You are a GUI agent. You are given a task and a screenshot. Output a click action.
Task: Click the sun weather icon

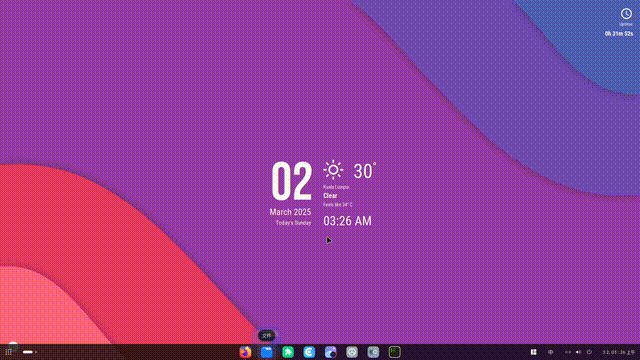pos(333,170)
